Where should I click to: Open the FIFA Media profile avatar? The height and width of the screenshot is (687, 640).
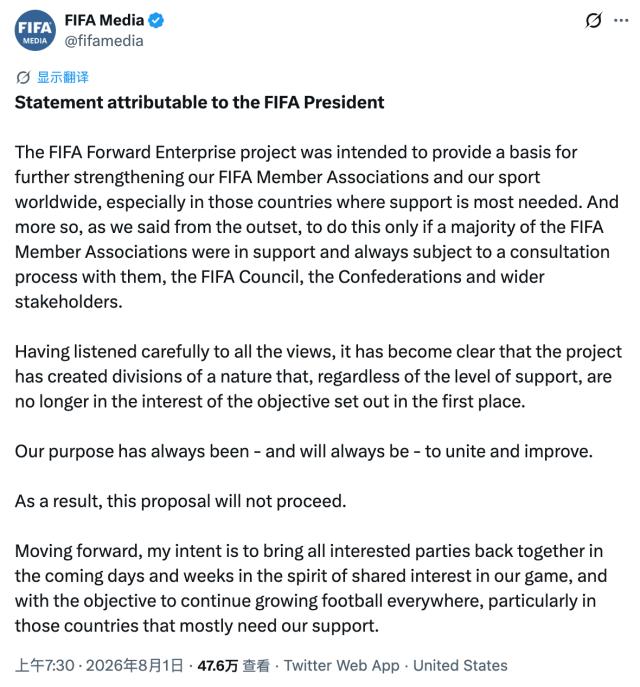[x=35, y=30]
